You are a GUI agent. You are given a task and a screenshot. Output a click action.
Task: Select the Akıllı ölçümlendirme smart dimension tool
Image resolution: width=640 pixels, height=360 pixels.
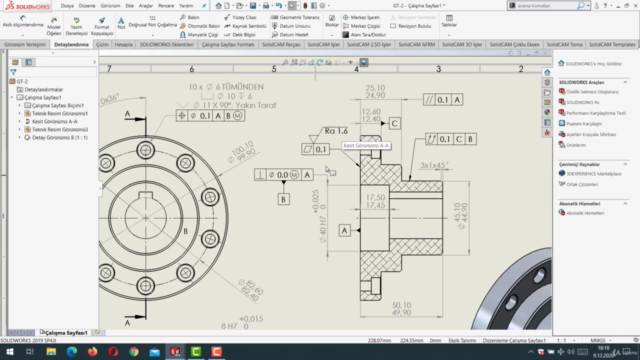(23, 21)
